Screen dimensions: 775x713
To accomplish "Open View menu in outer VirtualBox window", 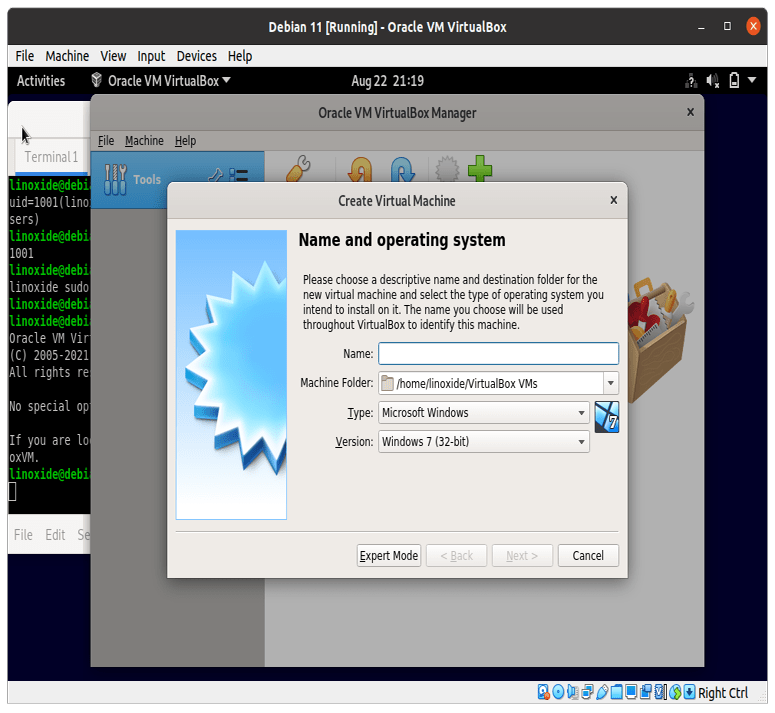I will (113, 56).
